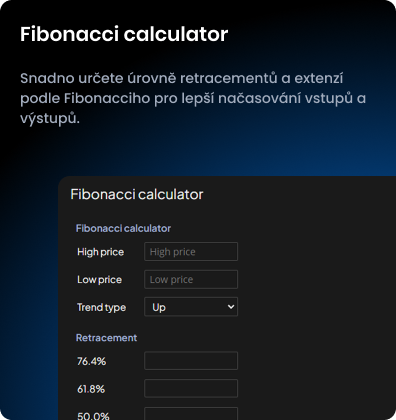396x420 pixels.
Task: Click the word Up in the trend selector
Action: coord(159,307)
